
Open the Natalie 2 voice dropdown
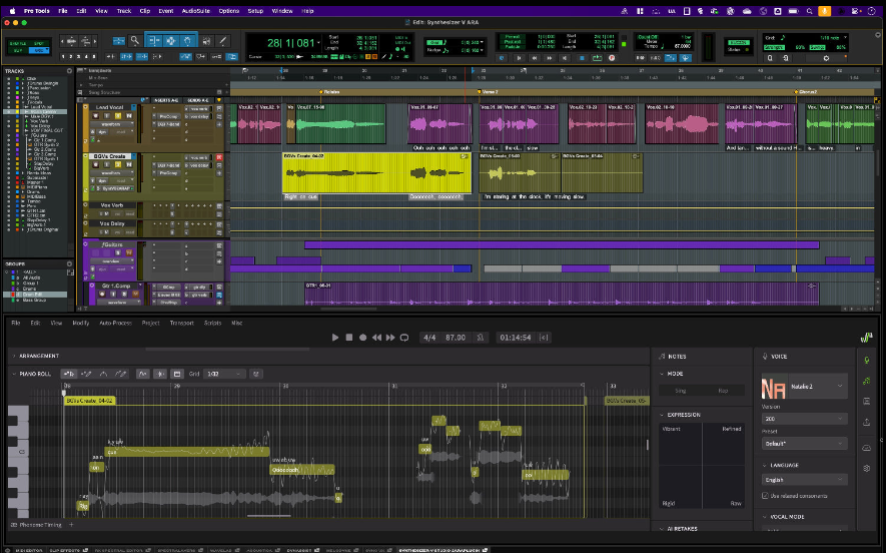pyautogui.click(x=804, y=387)
